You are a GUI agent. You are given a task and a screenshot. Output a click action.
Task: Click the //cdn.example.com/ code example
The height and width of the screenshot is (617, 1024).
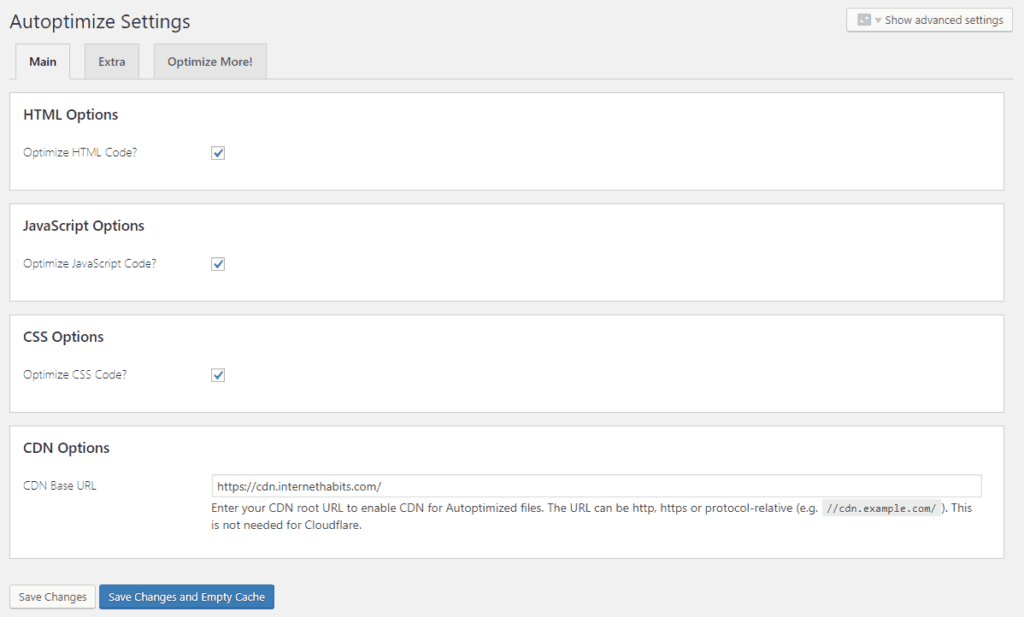(881, 509)
